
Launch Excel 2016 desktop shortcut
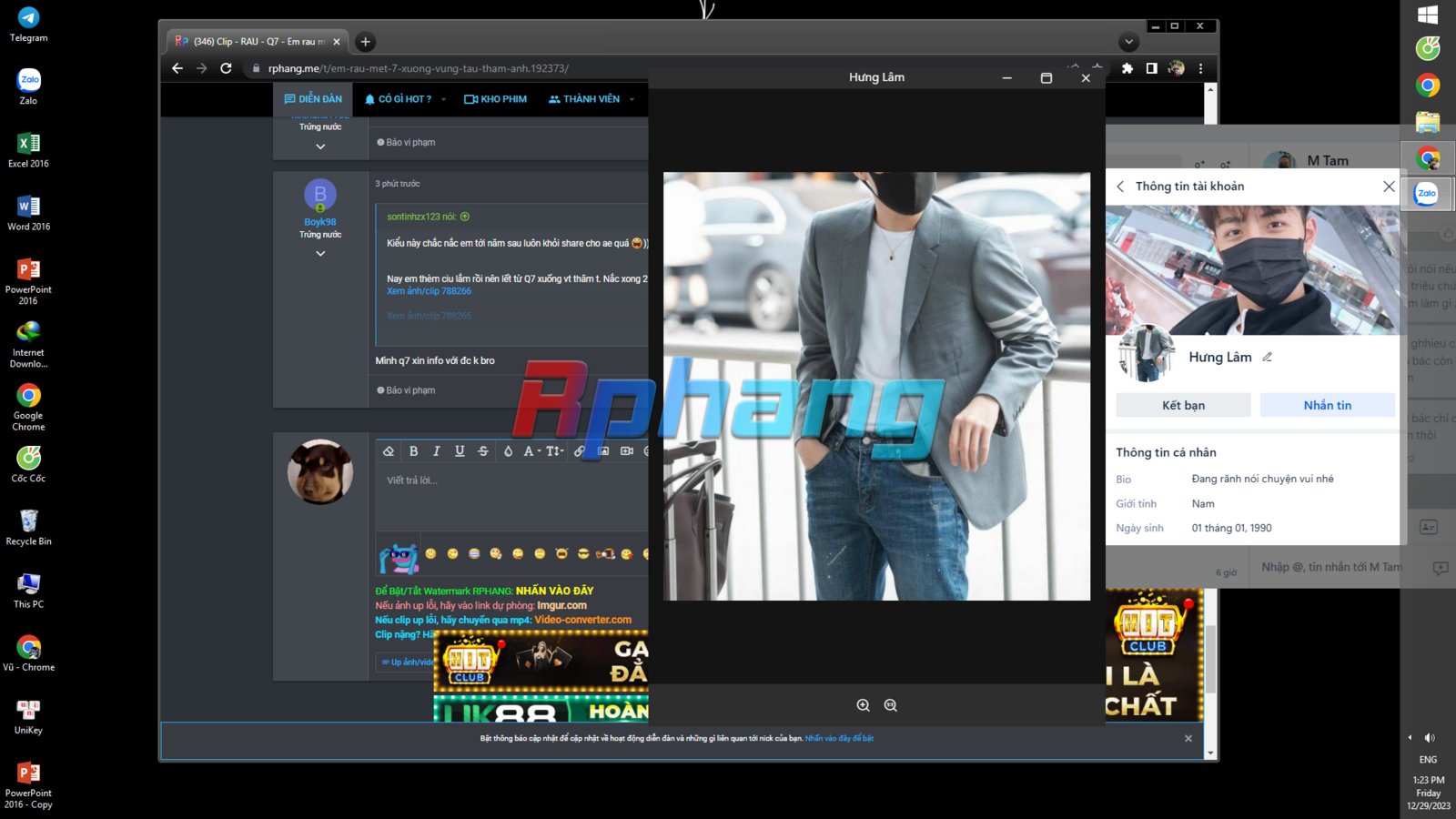point(28,150)
